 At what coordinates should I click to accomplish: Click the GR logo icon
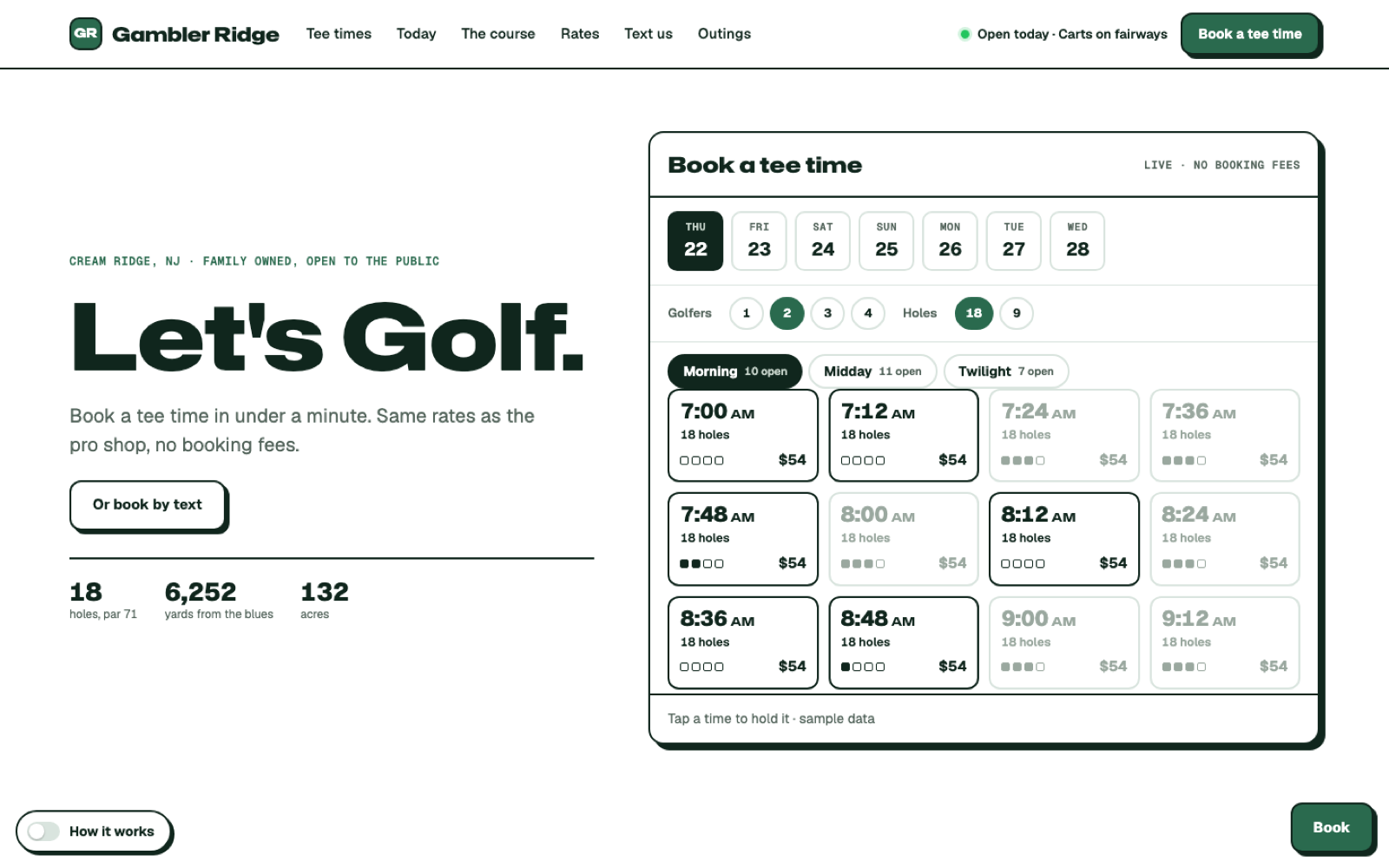[86, 34]
